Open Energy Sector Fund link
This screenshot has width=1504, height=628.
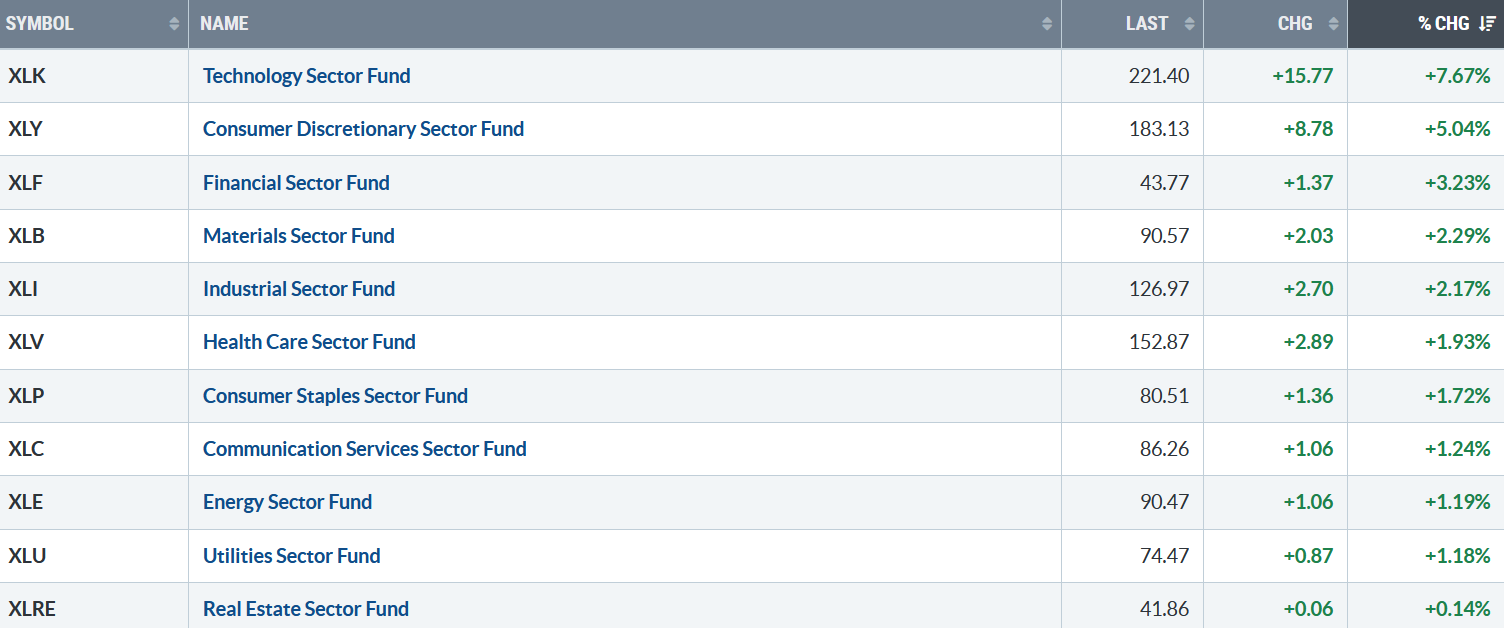point(287,502)
